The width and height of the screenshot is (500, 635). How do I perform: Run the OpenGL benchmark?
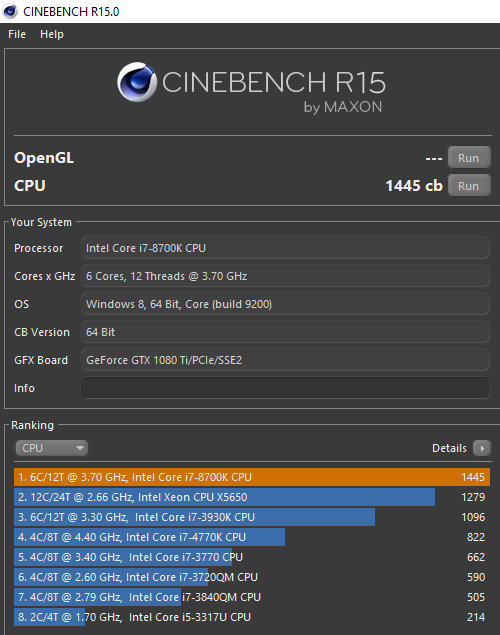(469, 158)
